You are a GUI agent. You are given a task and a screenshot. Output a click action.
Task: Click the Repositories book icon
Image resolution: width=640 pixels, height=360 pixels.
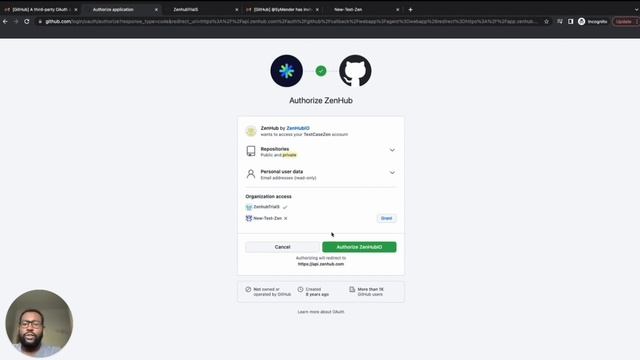click(251, 151)
